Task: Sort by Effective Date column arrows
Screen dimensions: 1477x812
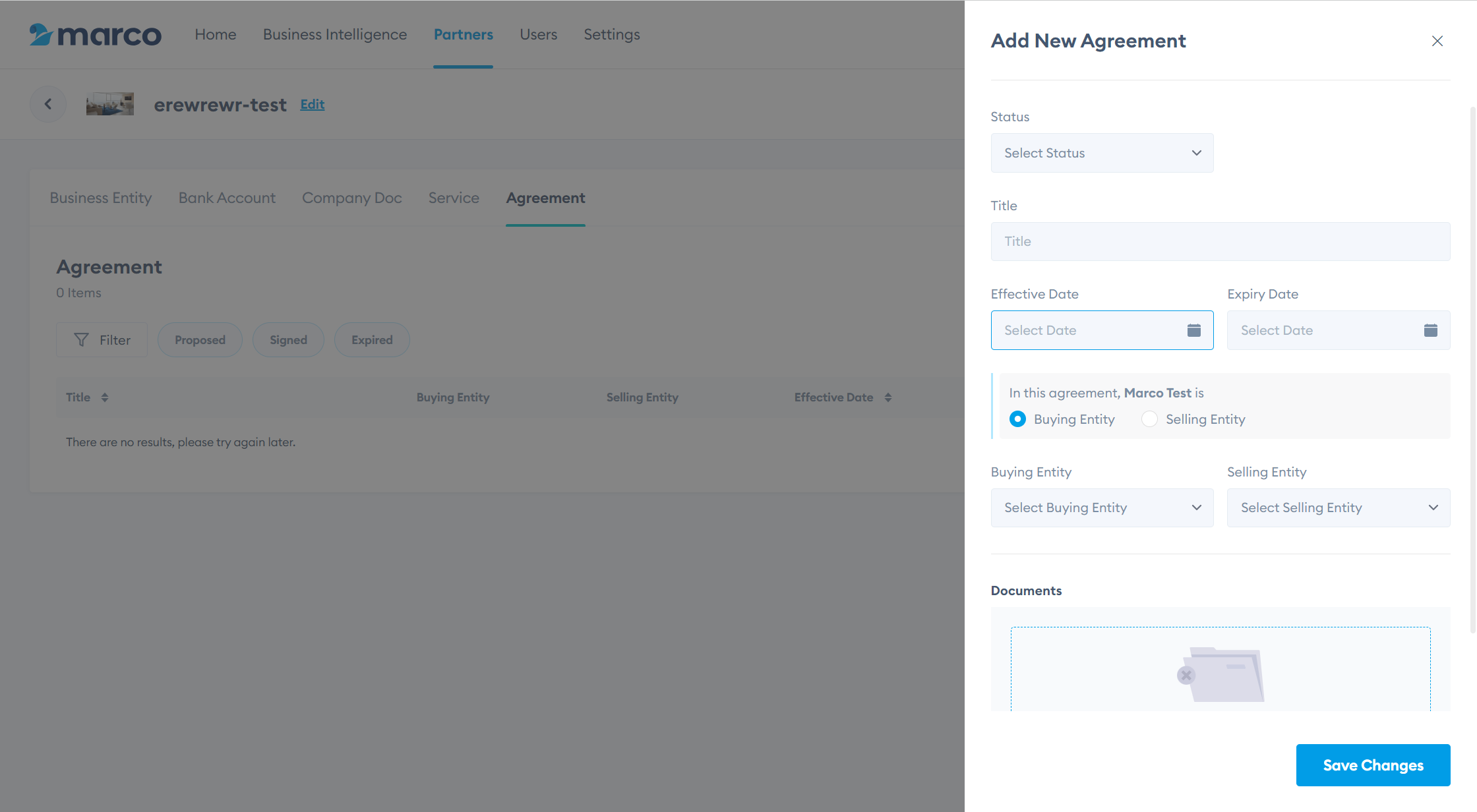Action: (x=888, y=397)
